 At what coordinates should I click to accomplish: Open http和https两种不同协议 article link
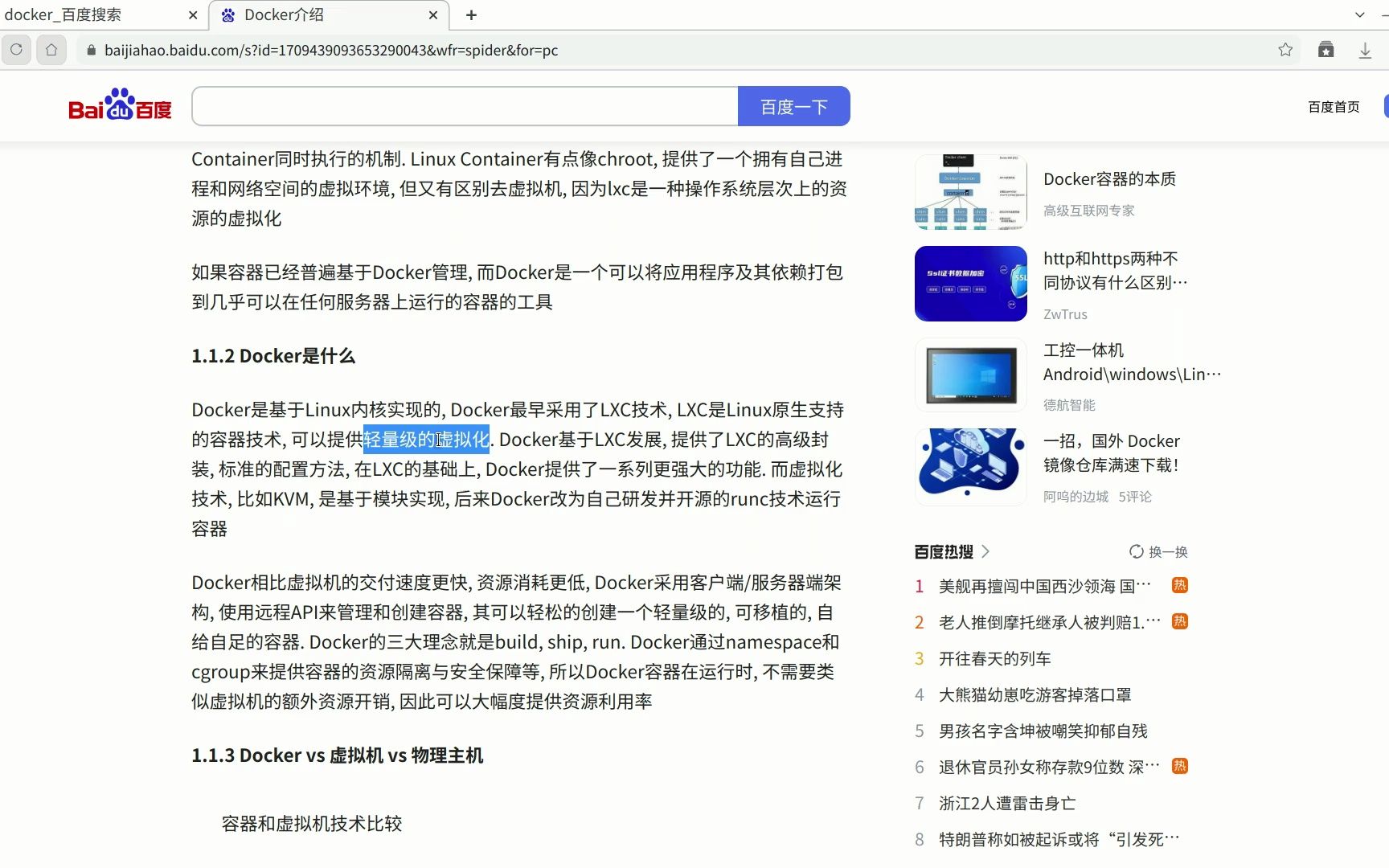(1115, 271)
